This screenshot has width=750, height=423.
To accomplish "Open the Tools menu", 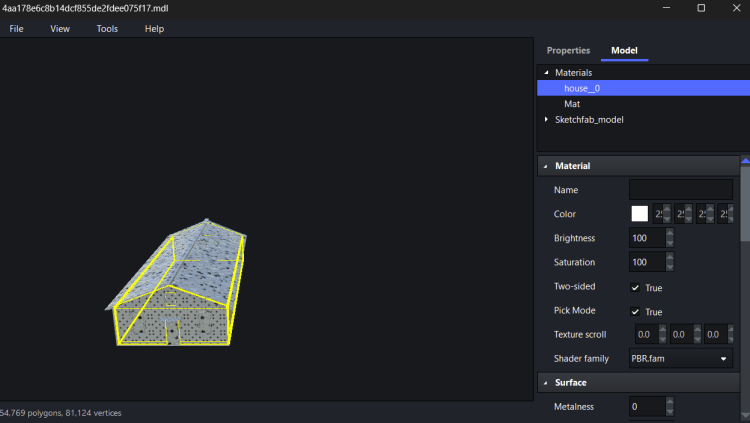I will tap(107, 29).
